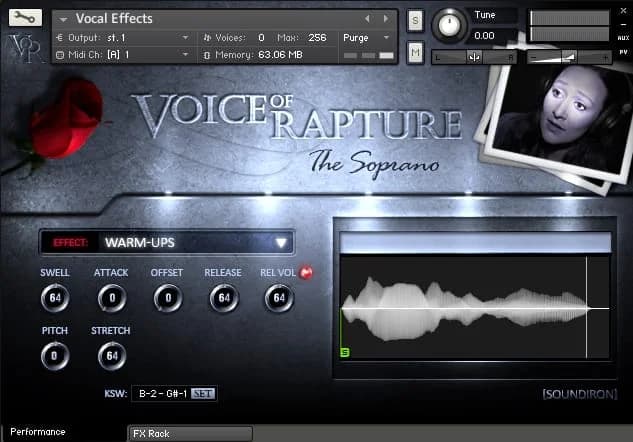Click the waveform end marker line
This screenshot has height=442, width=633.
(x=587, y=307)
